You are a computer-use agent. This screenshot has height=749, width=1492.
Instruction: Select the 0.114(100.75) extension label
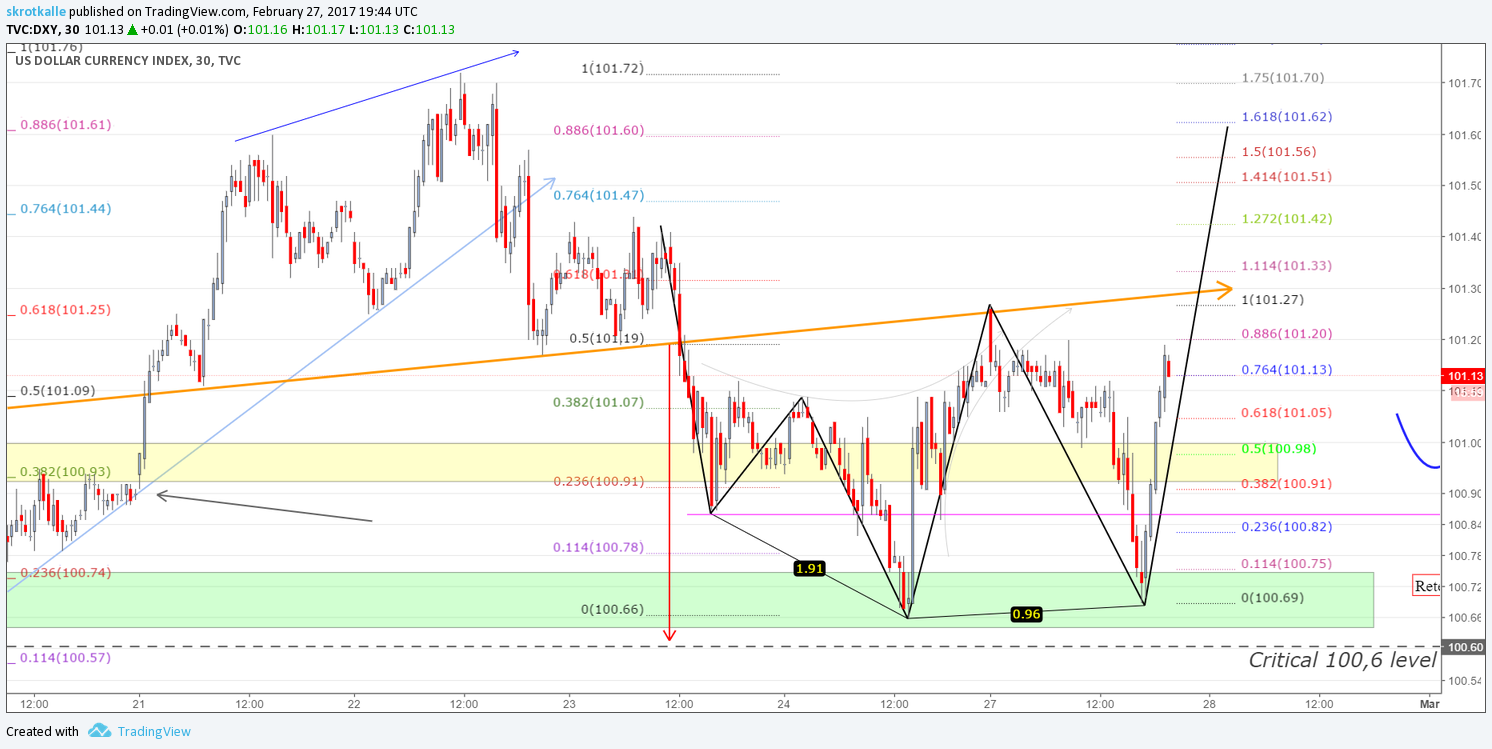1287,564
